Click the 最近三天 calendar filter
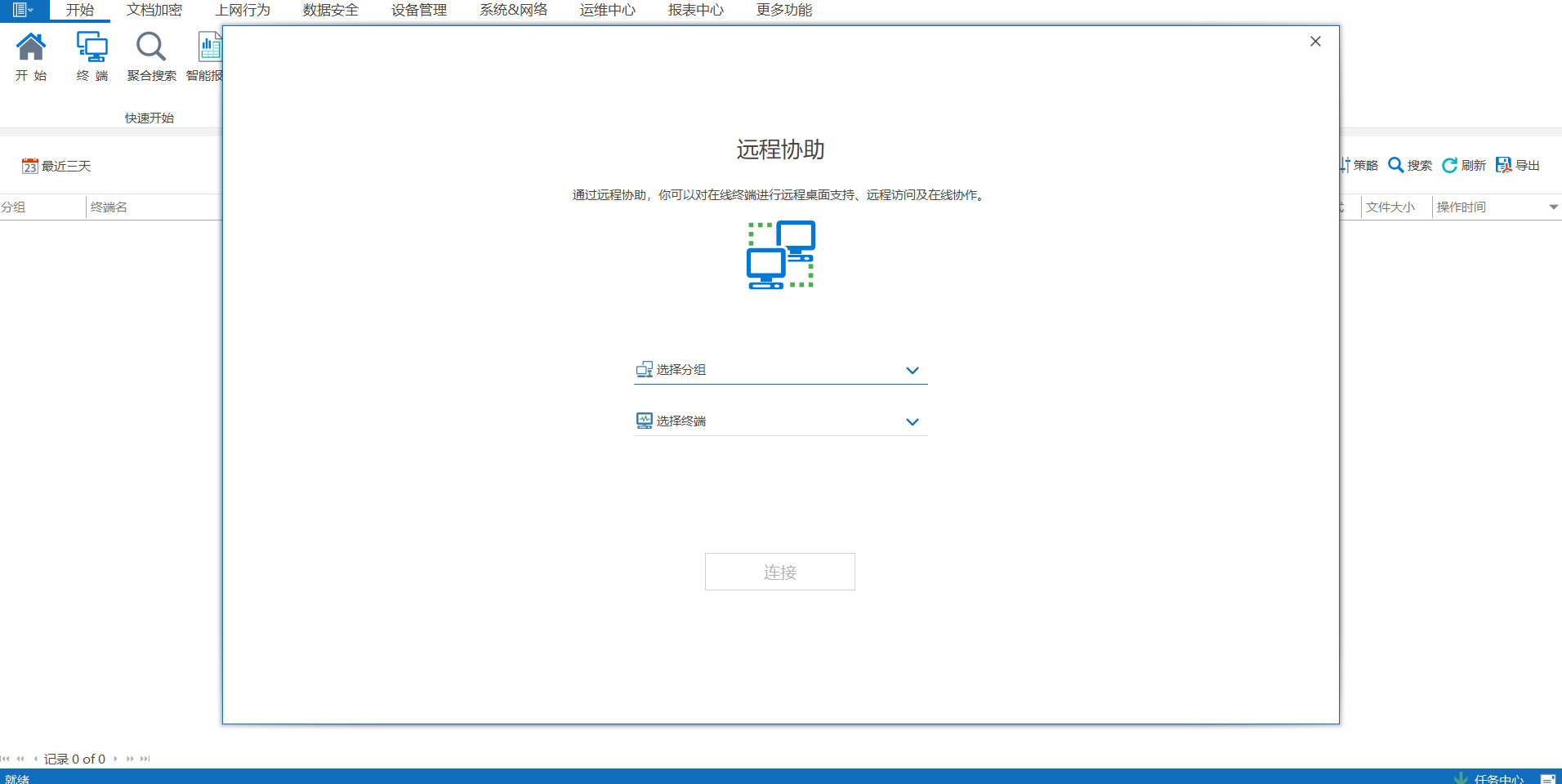 56,167
